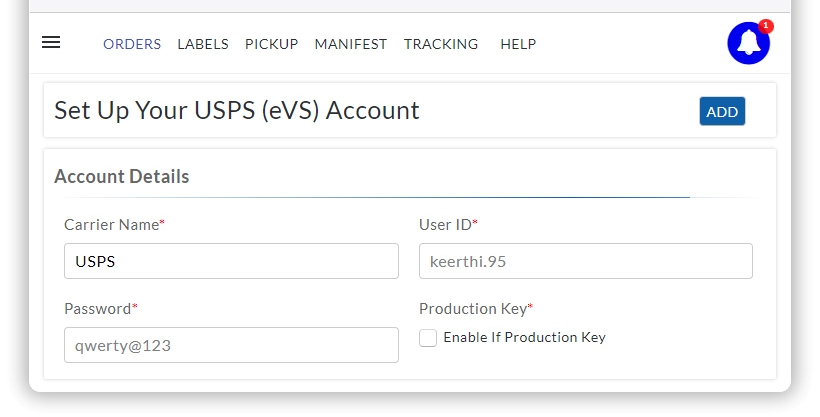The width and height of the screenshot is (820, 417).
Task: Click the Account Details heading
Action: (x=121, y=176)
